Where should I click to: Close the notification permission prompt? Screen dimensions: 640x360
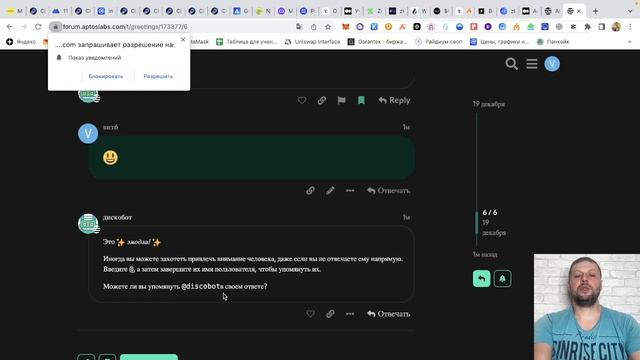pyautogui.click(x=183, y=40)
